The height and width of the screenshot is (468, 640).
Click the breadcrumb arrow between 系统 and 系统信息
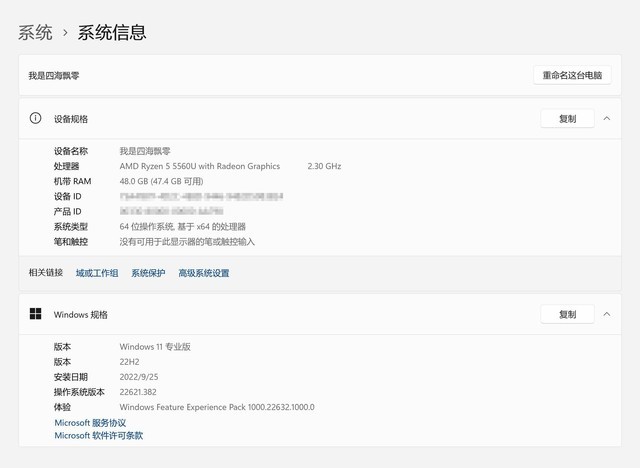65,33
